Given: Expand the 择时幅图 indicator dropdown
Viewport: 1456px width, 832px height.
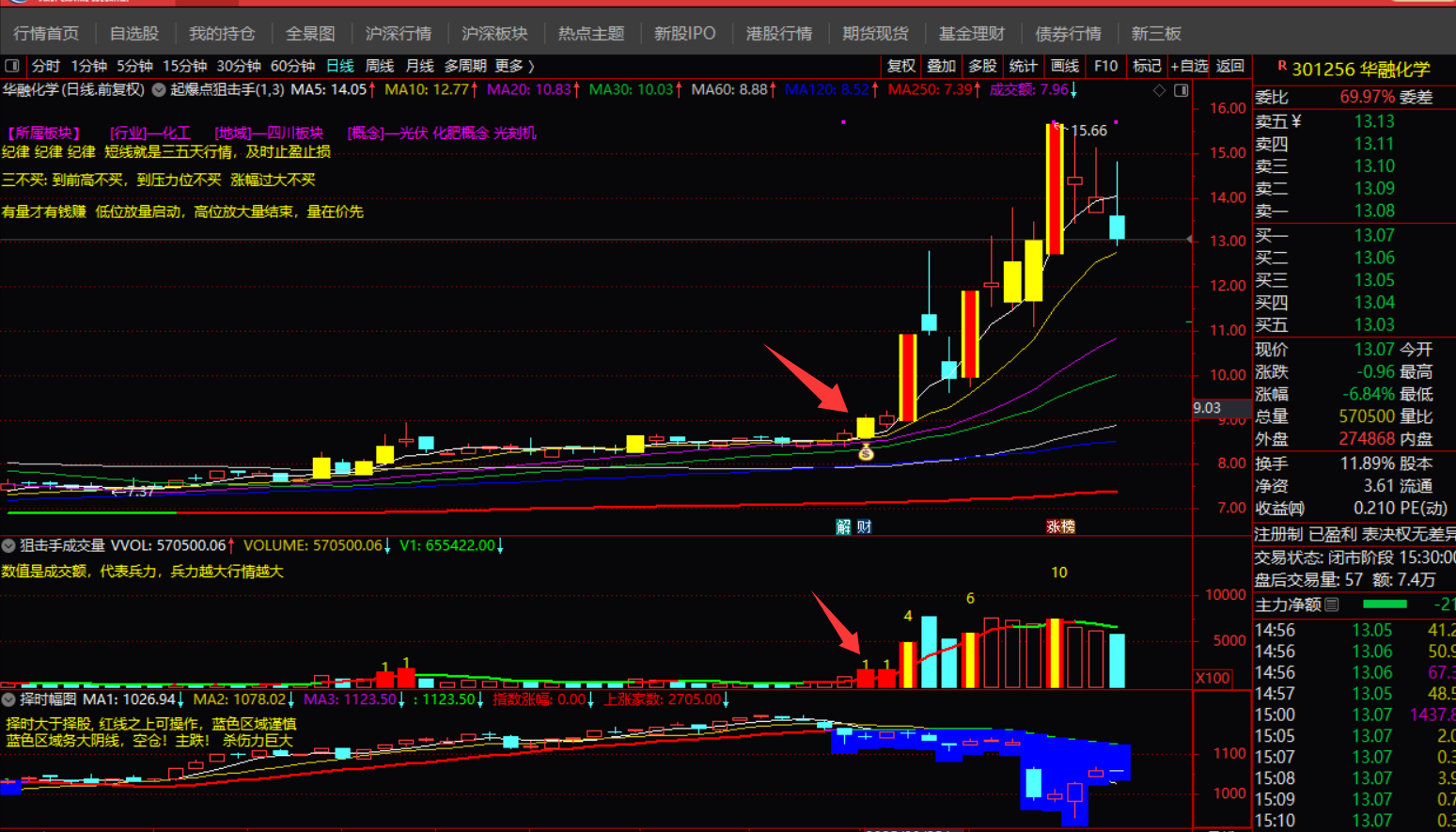Looking at the screenshot, I should (8, 699).
